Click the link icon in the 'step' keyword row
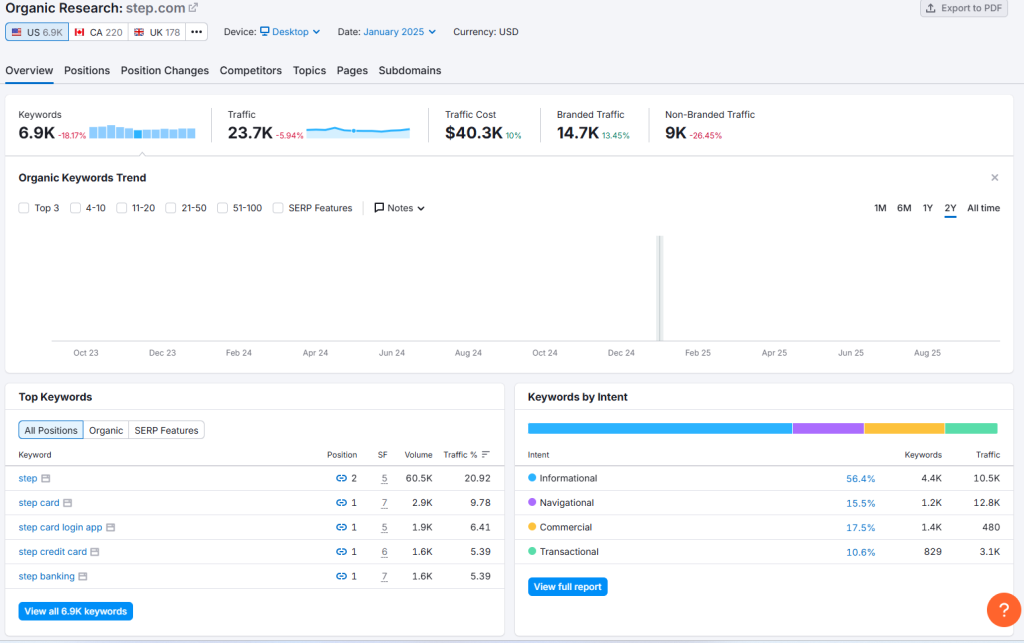The width and height of the screenshot is (1024, 643). (x=341, y=479)
